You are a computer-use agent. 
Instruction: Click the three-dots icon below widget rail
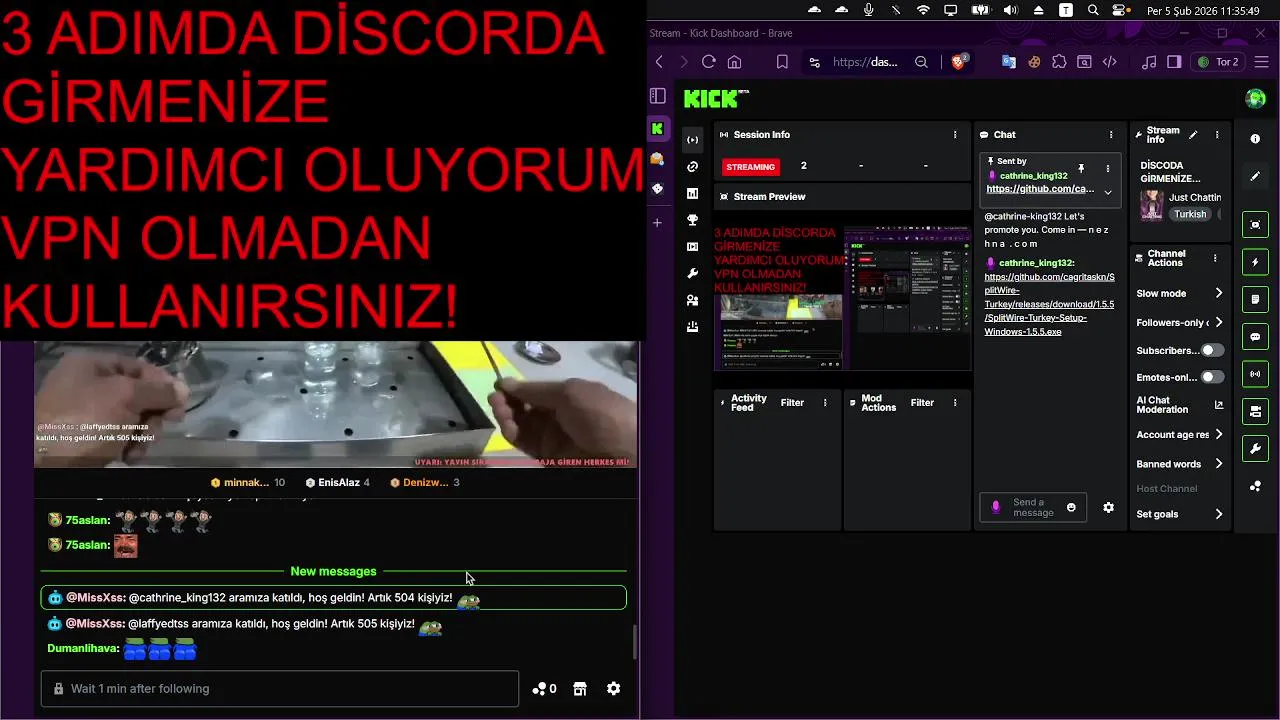pyautogui.click(x=1255, y=486)
